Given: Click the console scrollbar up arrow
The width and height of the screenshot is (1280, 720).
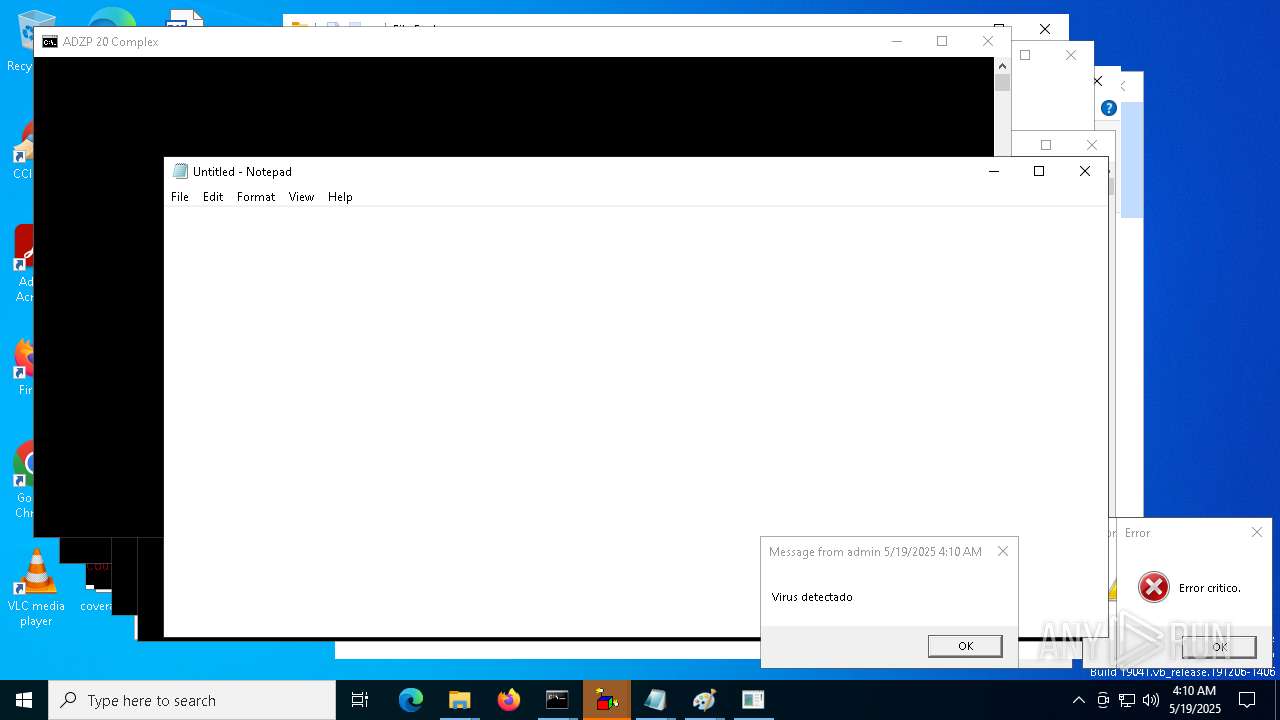Looking at the screenshot, I should 1002,65.
